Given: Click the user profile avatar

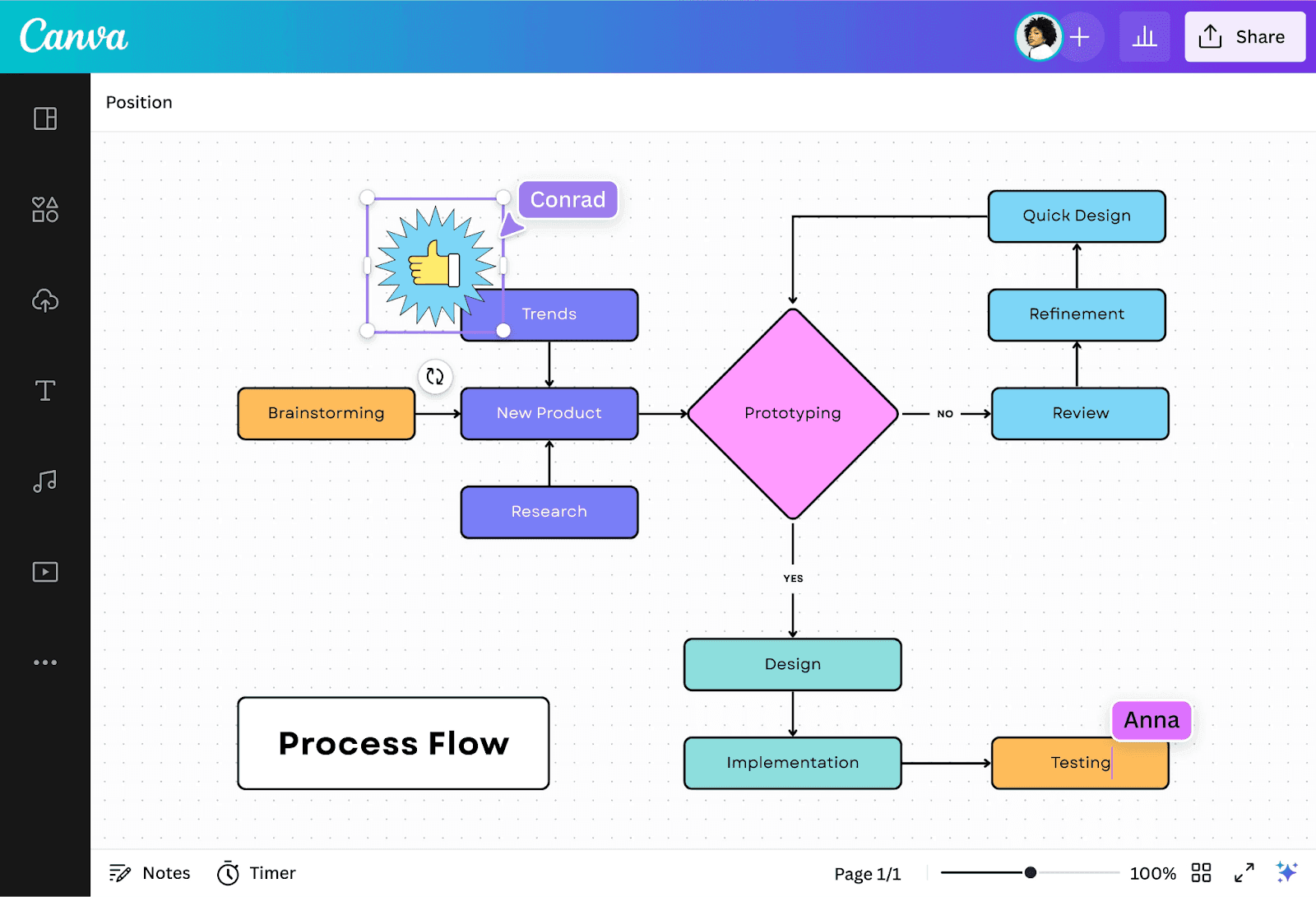Looking at the screenshot, I should click(1039, 37).
